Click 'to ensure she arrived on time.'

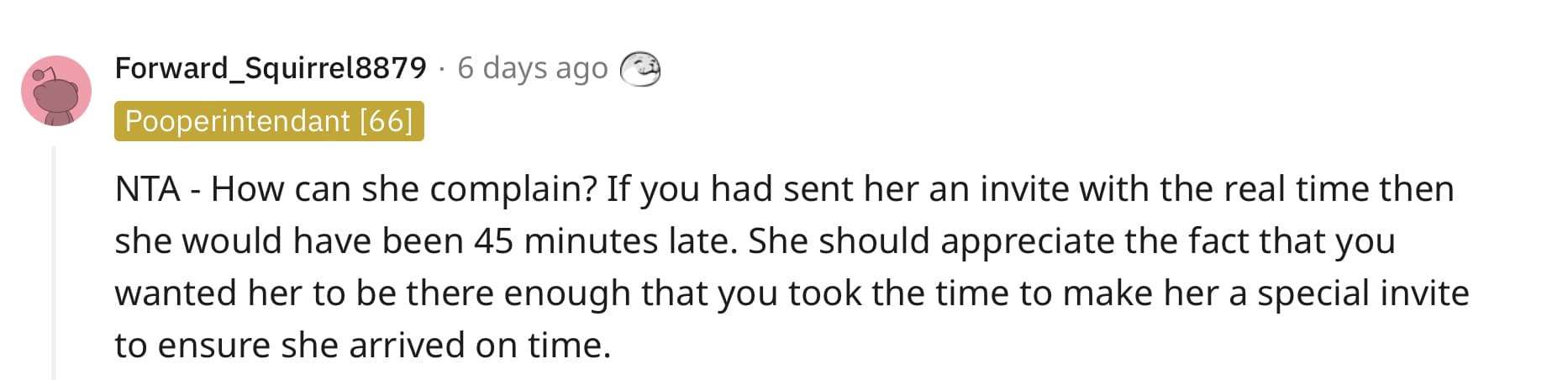pyautogui.click(x=363, y=346)
